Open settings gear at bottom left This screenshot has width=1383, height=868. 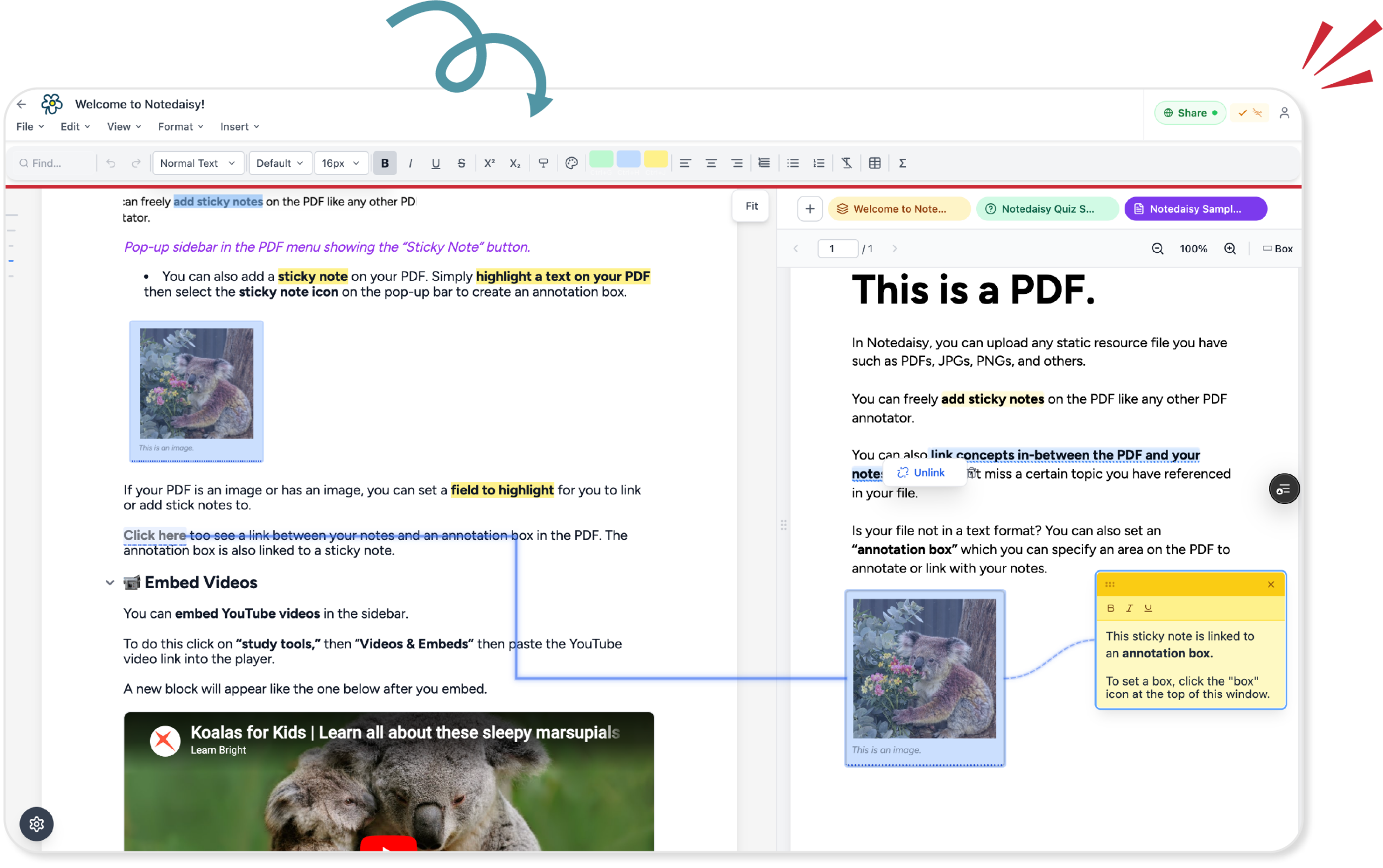coord(37,824)
